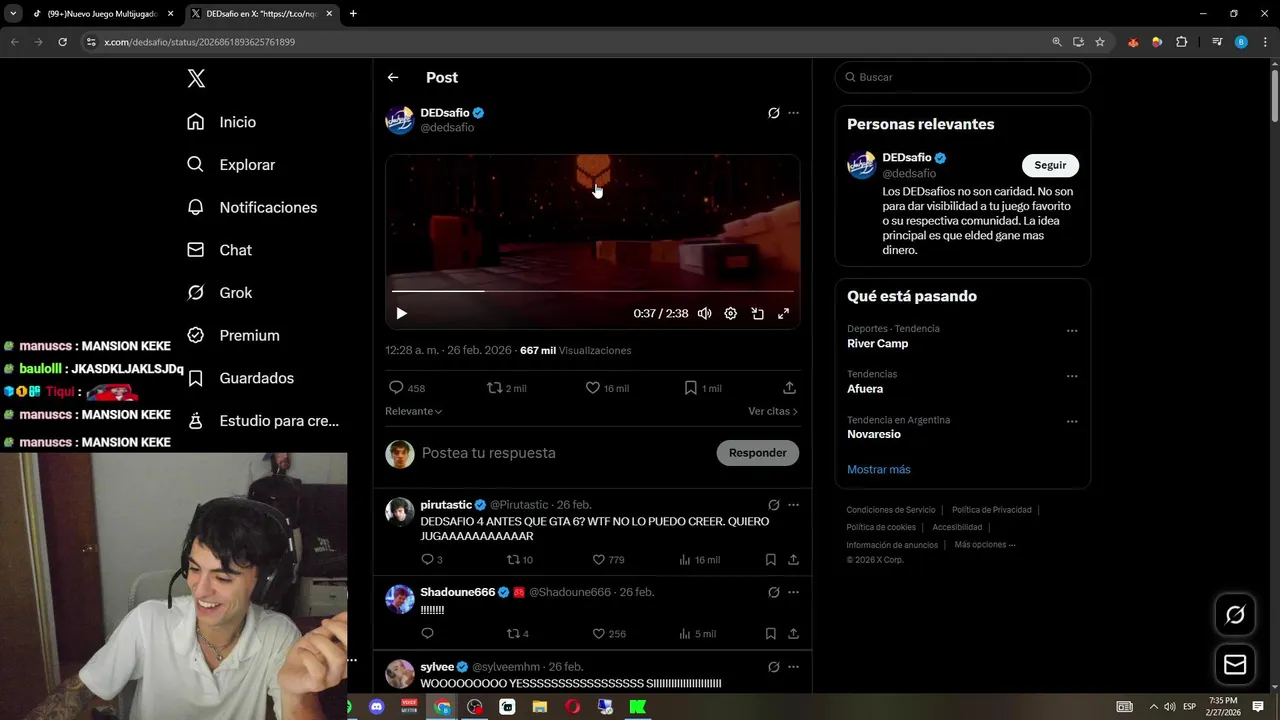The width and height of the screenshot is (1280, 720).
Task: Open a new browser tab
Action: pyautogui.click(x=353, y=14)
